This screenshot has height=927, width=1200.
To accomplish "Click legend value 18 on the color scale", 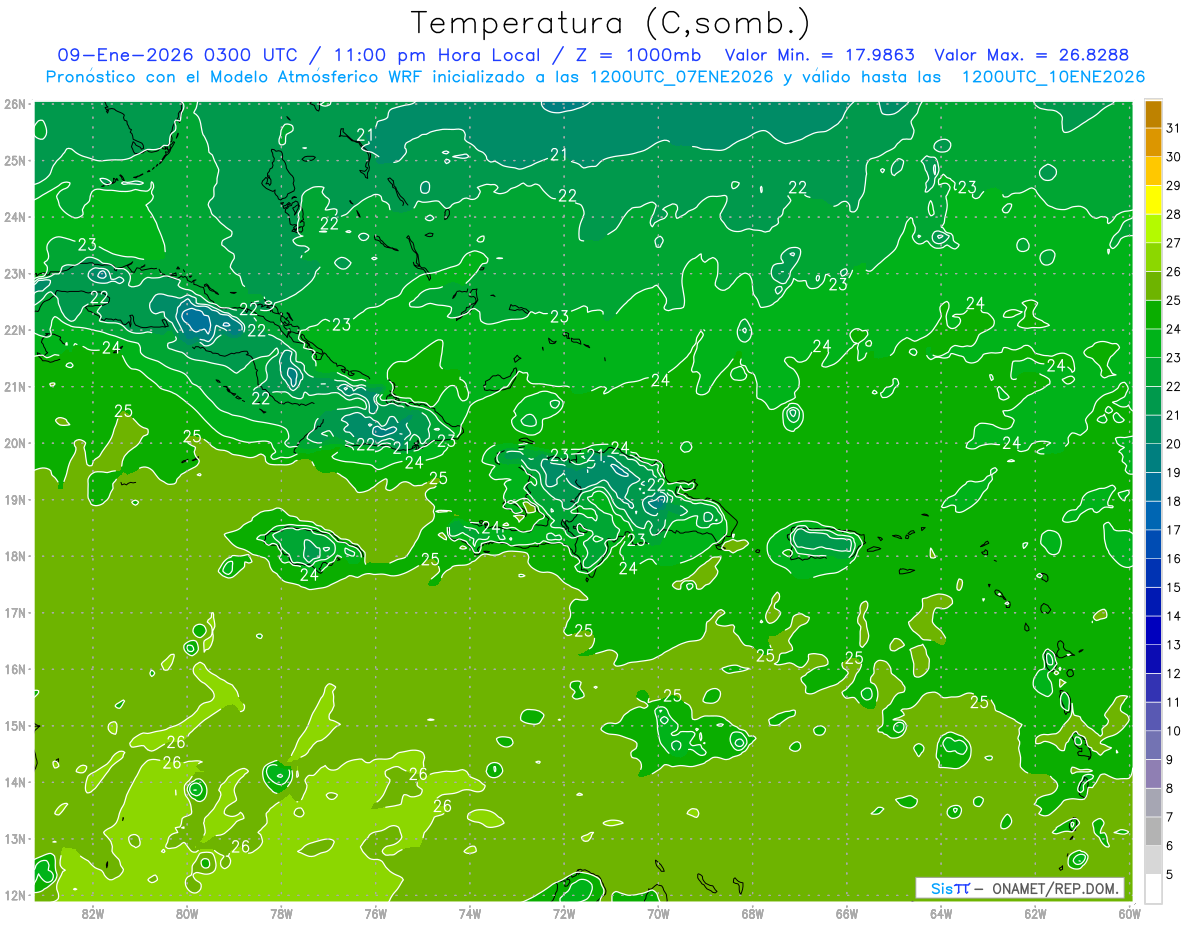I will (1174, 501).
